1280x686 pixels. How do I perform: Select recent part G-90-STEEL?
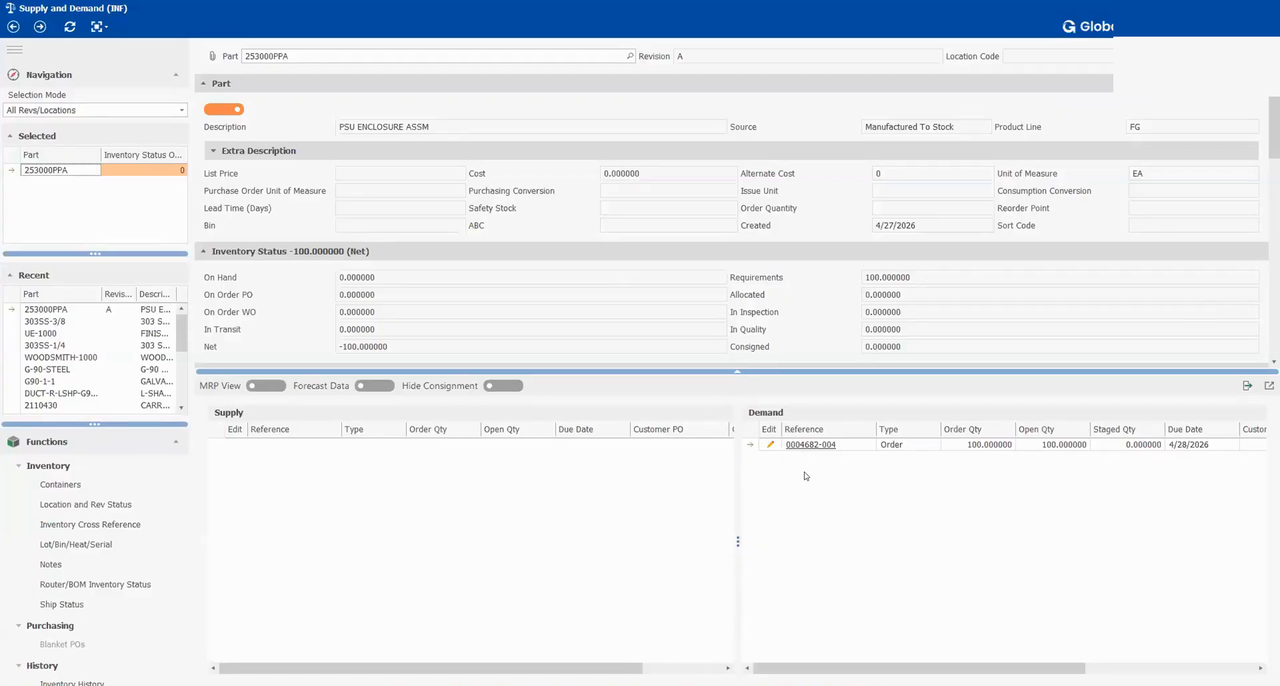pyautogui.click(x=47, y=370)
